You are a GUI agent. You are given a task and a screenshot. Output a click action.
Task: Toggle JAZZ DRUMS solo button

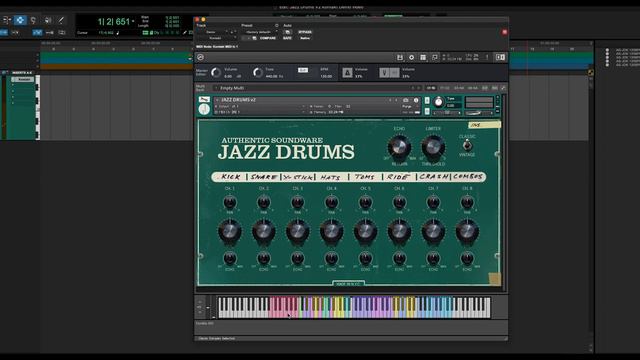tap(427, 100)
